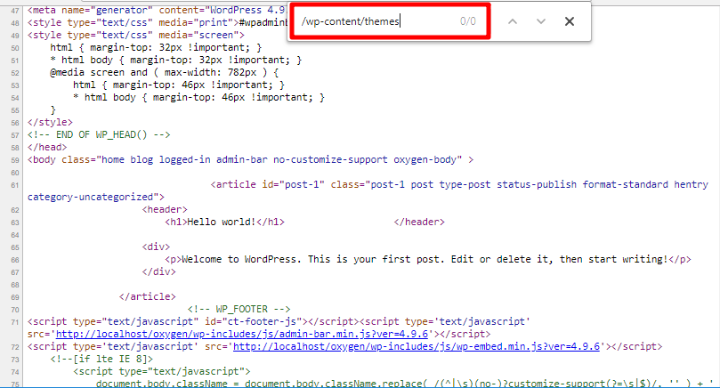Close the find bar with X
Screen dimensions: 720x388
(x=569, y=21)
